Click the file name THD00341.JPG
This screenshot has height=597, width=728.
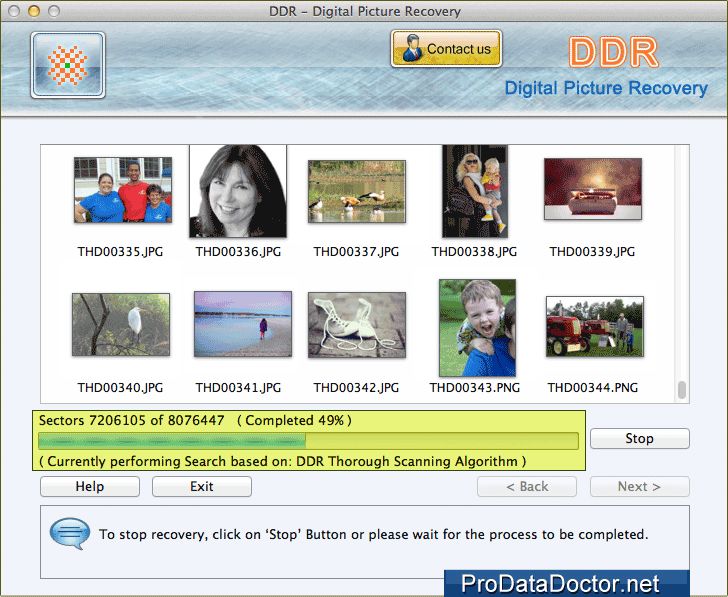[x=238, y=388]
